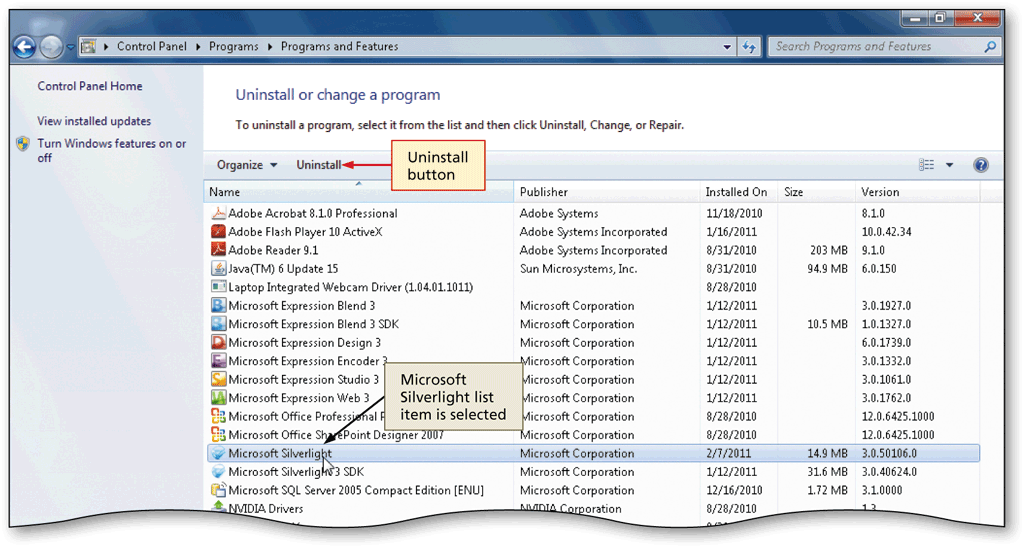
Task: Click the Microsoft Expression Design 3 icon
Action: [218, 342]
